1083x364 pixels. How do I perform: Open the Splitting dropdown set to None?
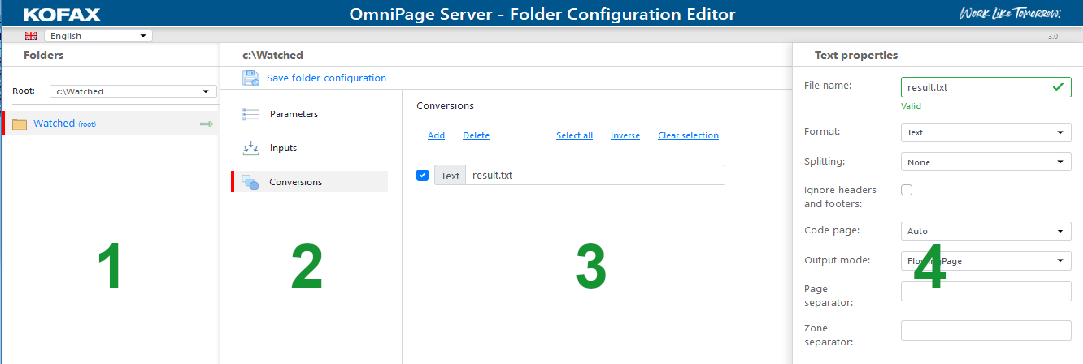pos(986,162)
